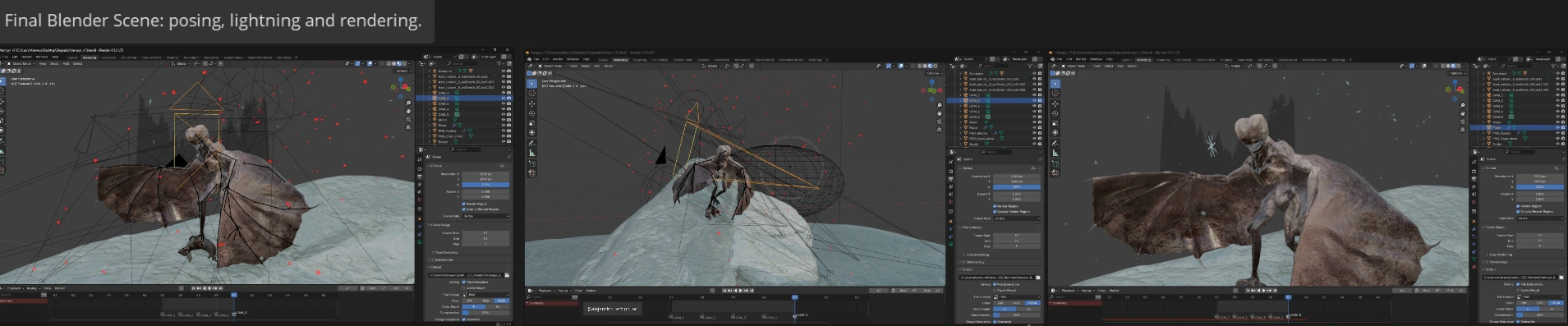
Task: Toggle Overwrite checkbox in middle window
Action: [x=995, y=321]
